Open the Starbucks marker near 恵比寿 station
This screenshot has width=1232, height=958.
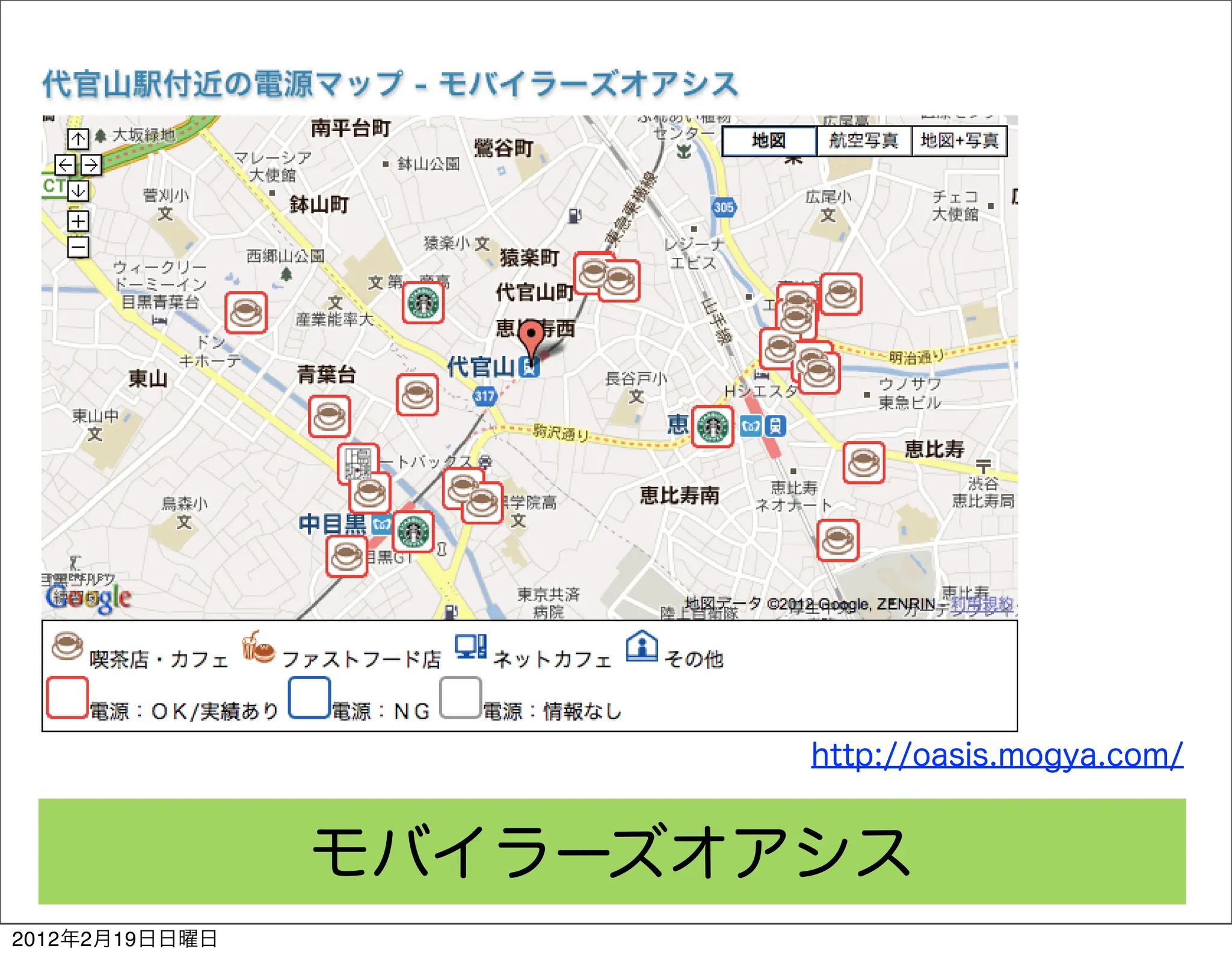(712, 426)
